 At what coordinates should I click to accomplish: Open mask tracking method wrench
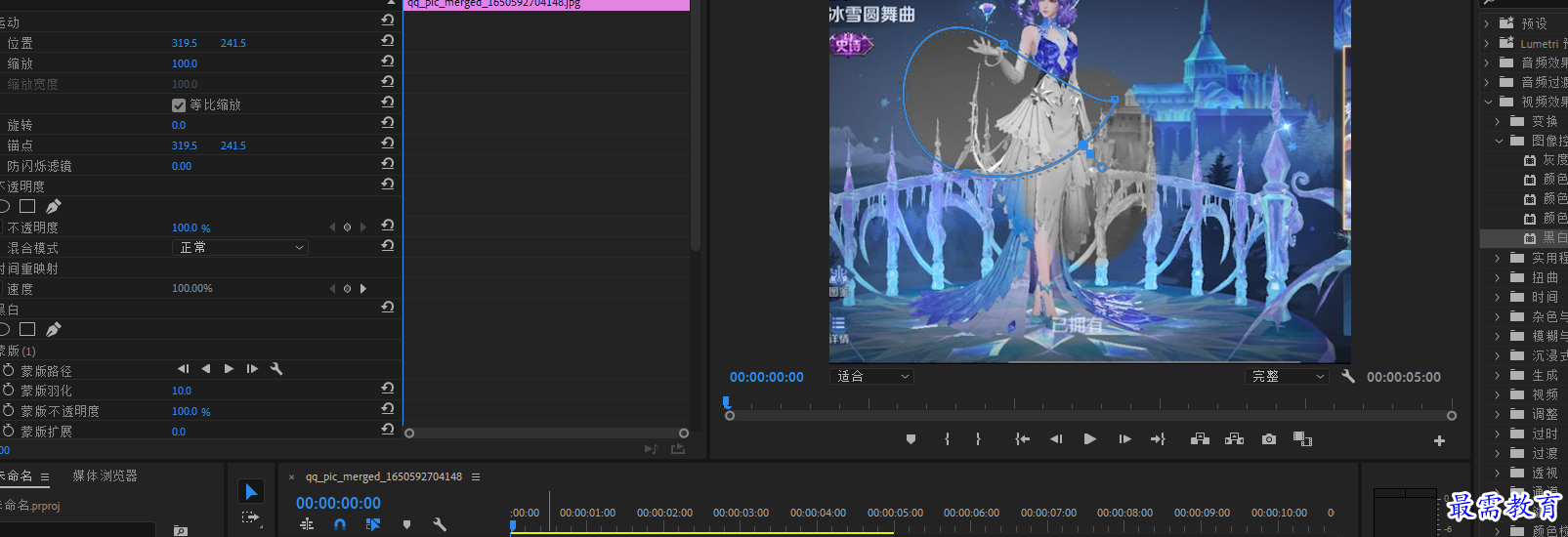[x=276, y=369]
